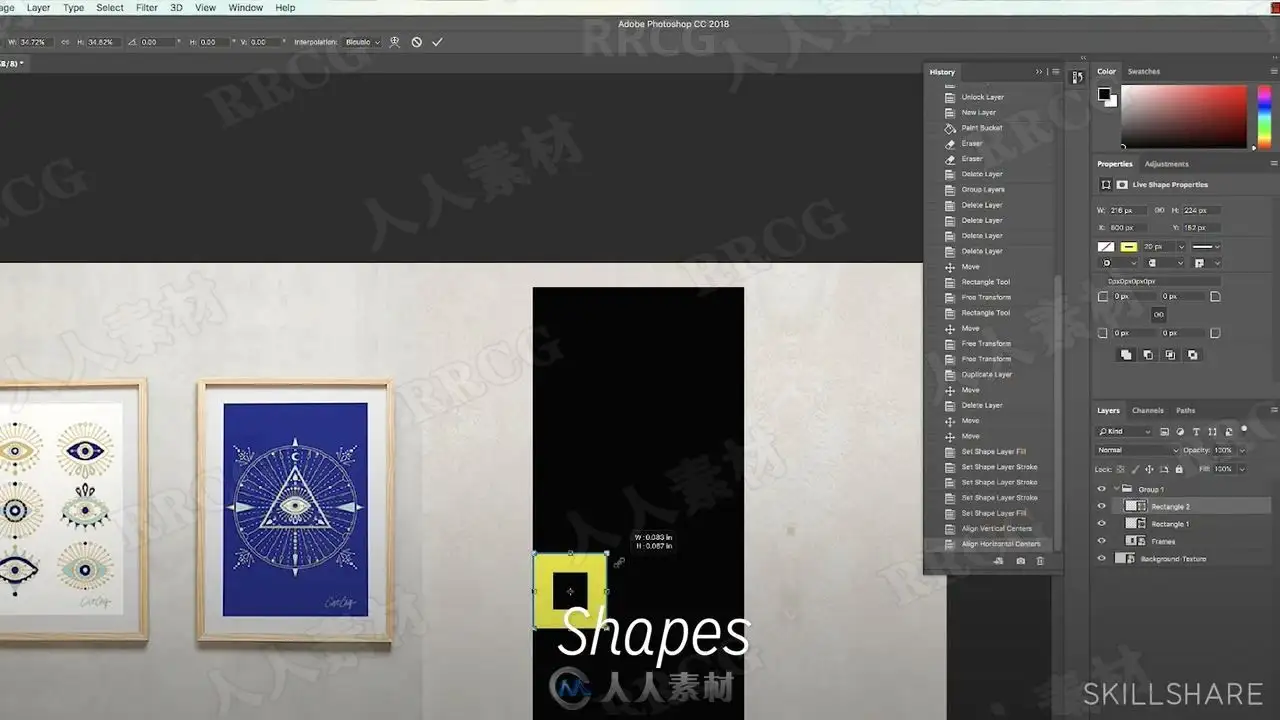This screenshot has width=1280, height=720.
Task: Open the Normal blend mode dropdown
Action: point(1138,450)
